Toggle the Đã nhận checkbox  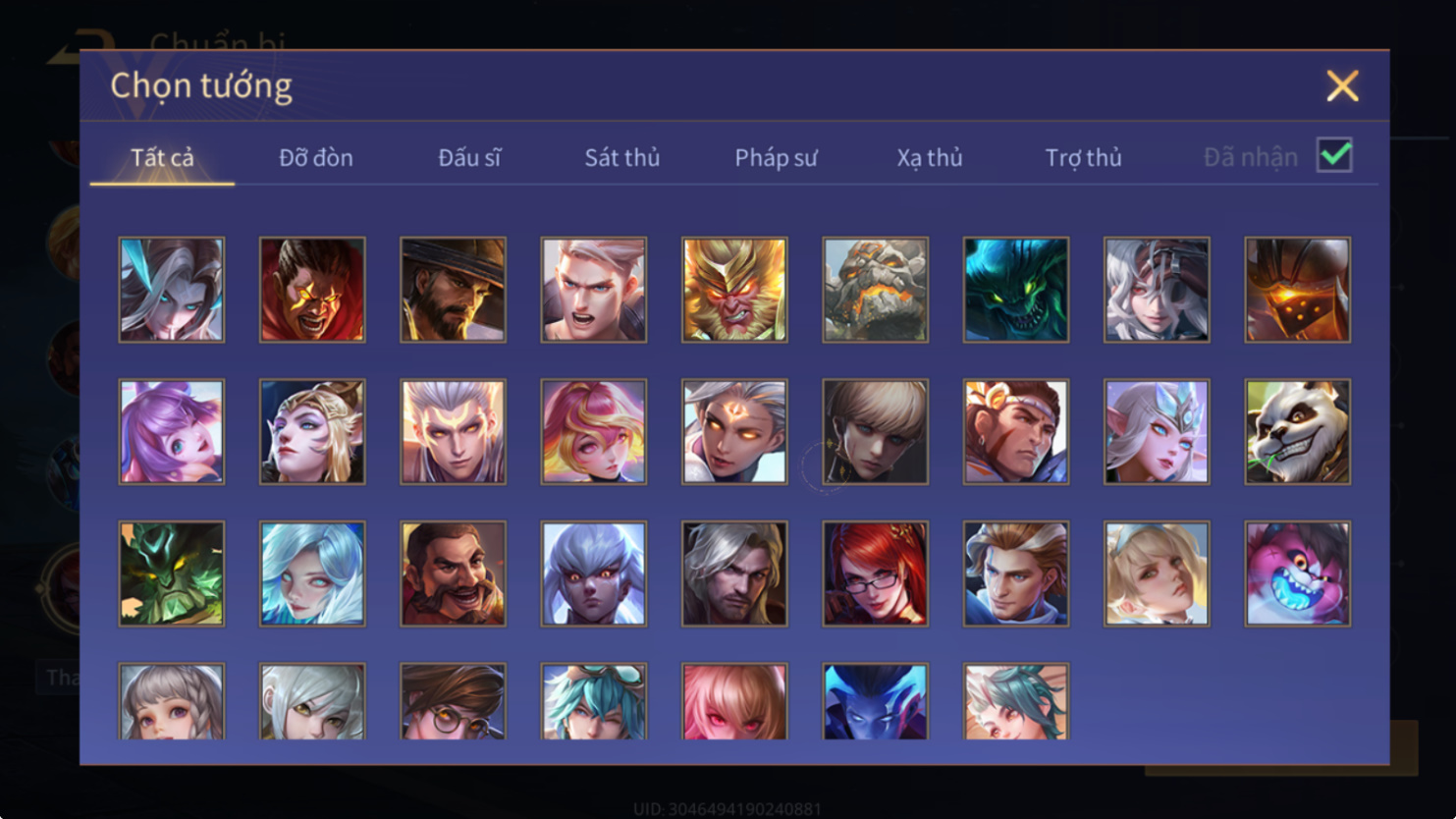(x=1334, y=155)
